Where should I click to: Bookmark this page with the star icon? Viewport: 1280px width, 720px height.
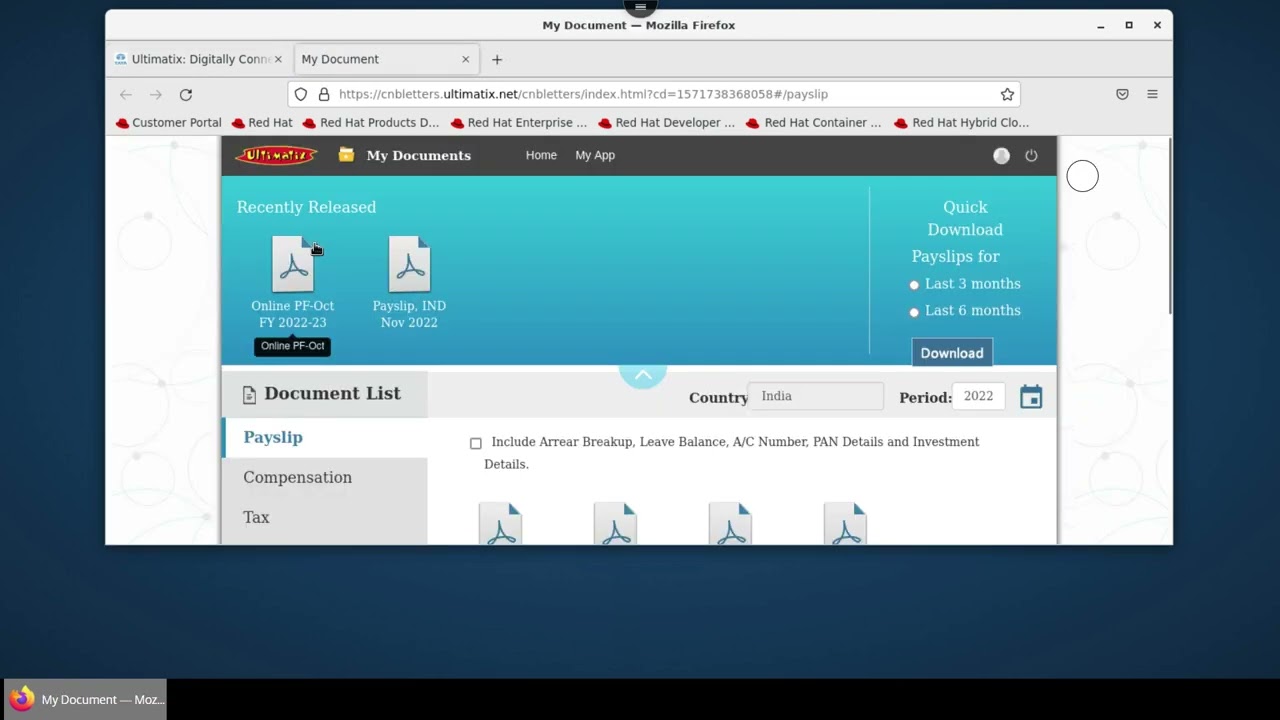[x=1007, y=94]
